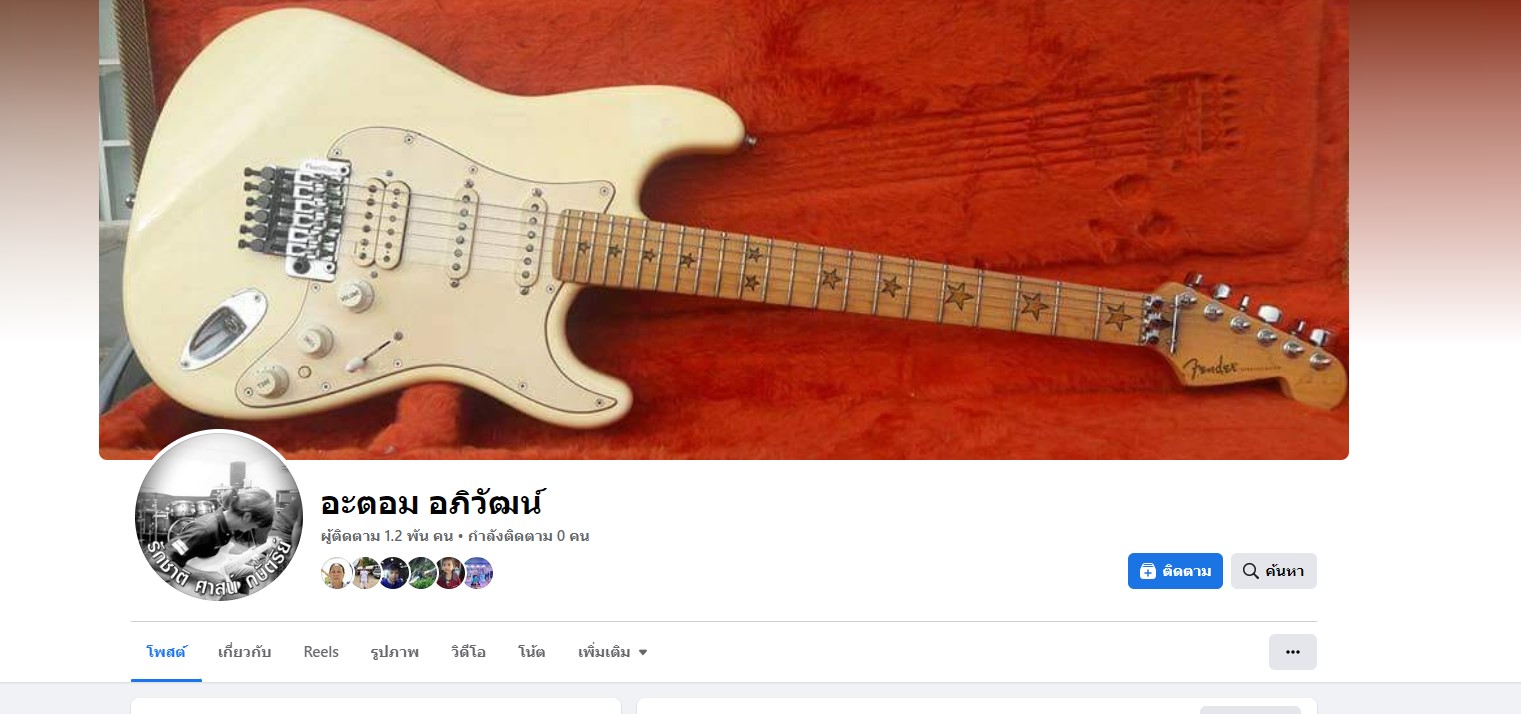Click the purple stage follower avatar
The width and height of the screenshot is (1521, 714).
point(478,573)
